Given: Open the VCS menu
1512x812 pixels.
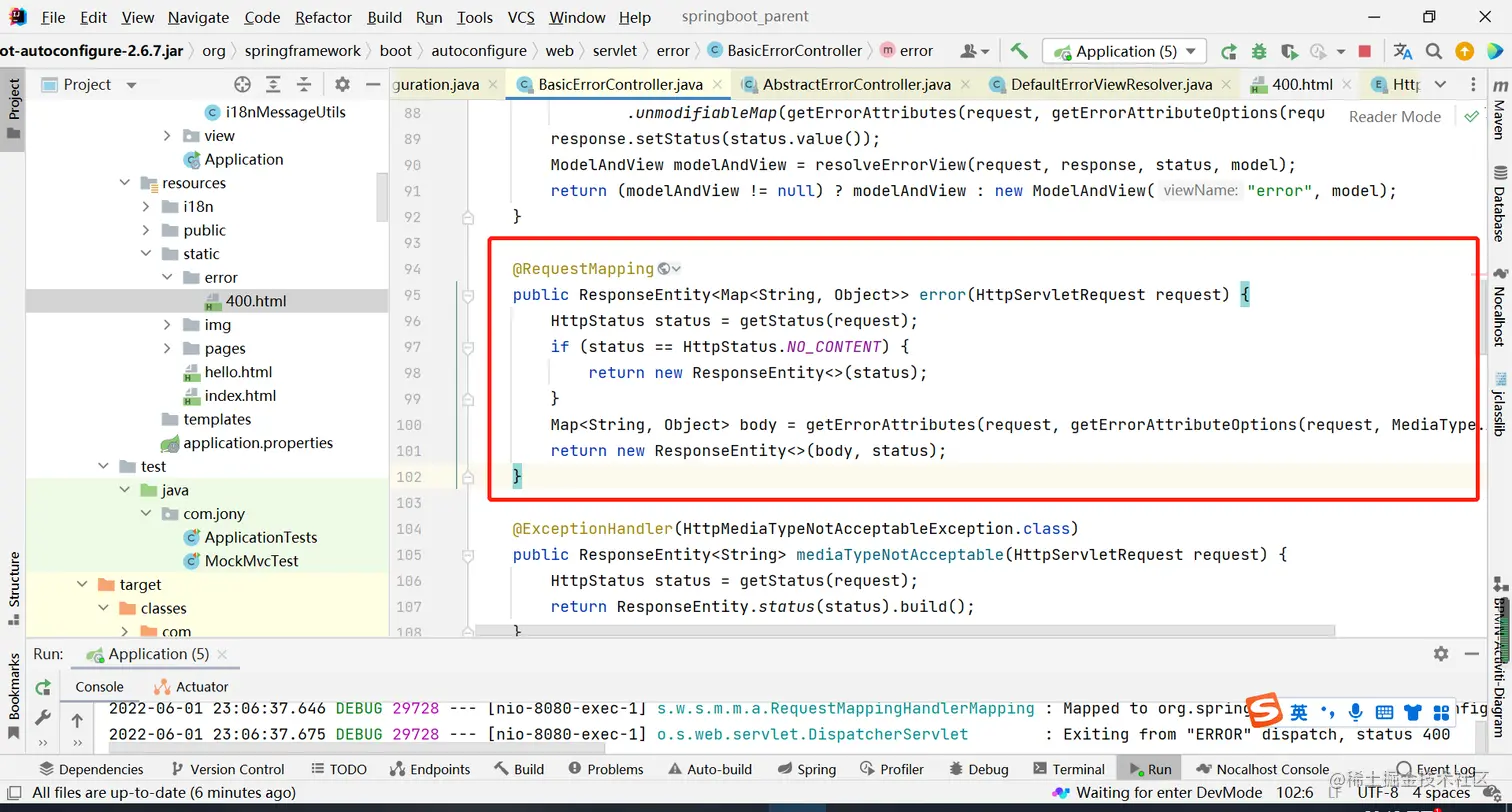Looking at the screenshot, I should click(x=521, y=18).
